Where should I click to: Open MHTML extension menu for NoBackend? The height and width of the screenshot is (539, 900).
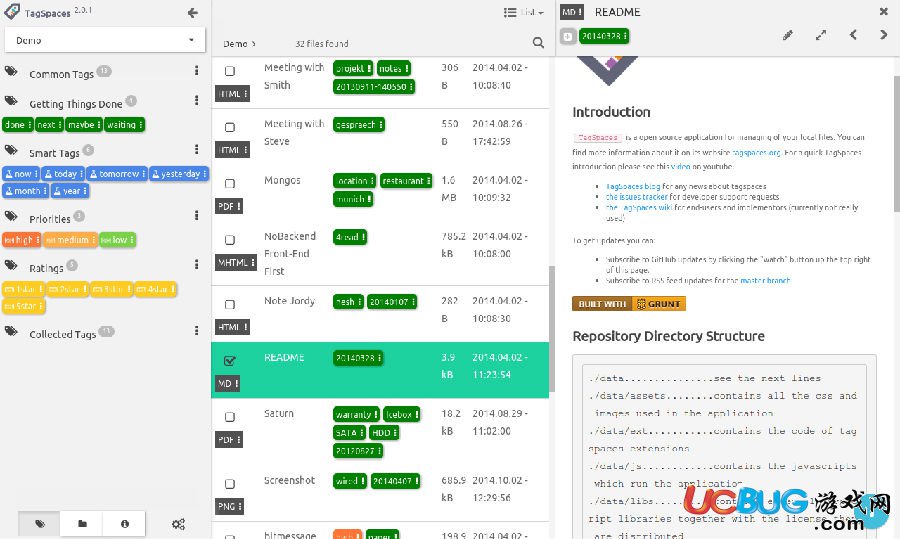click(x=236, y=262)
